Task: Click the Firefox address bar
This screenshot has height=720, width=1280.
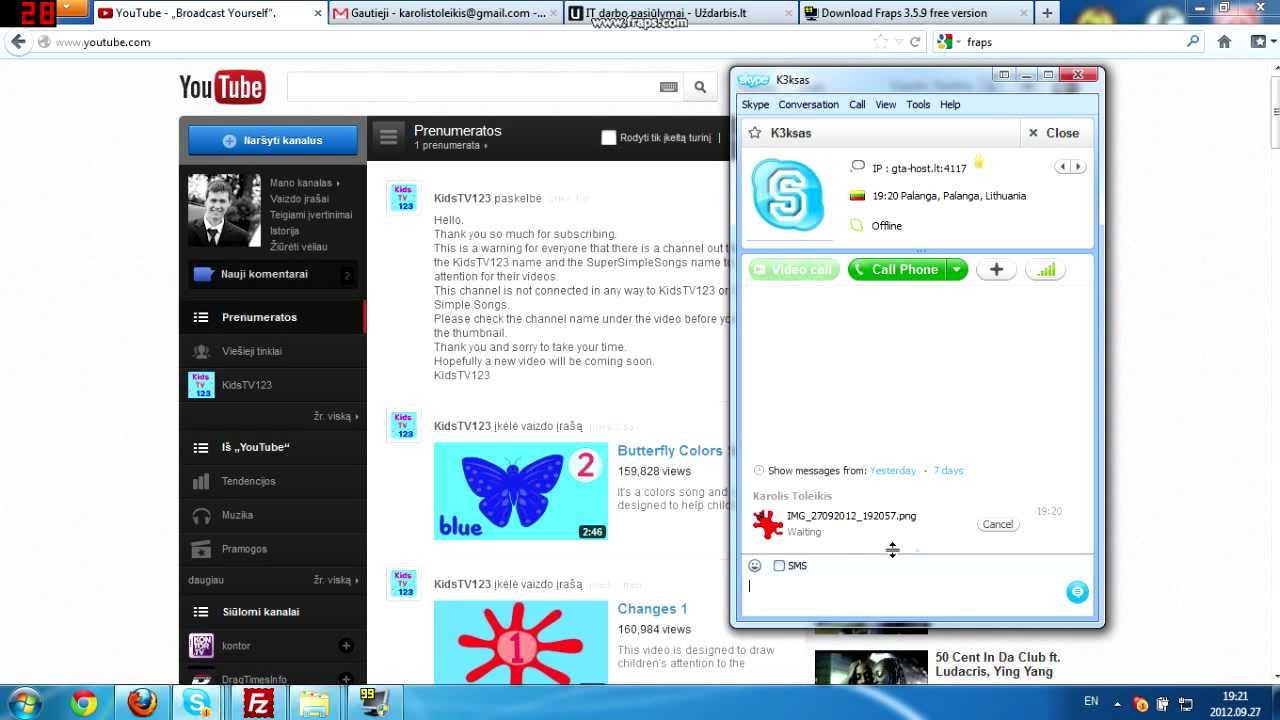Action: (x=460, y=42)
